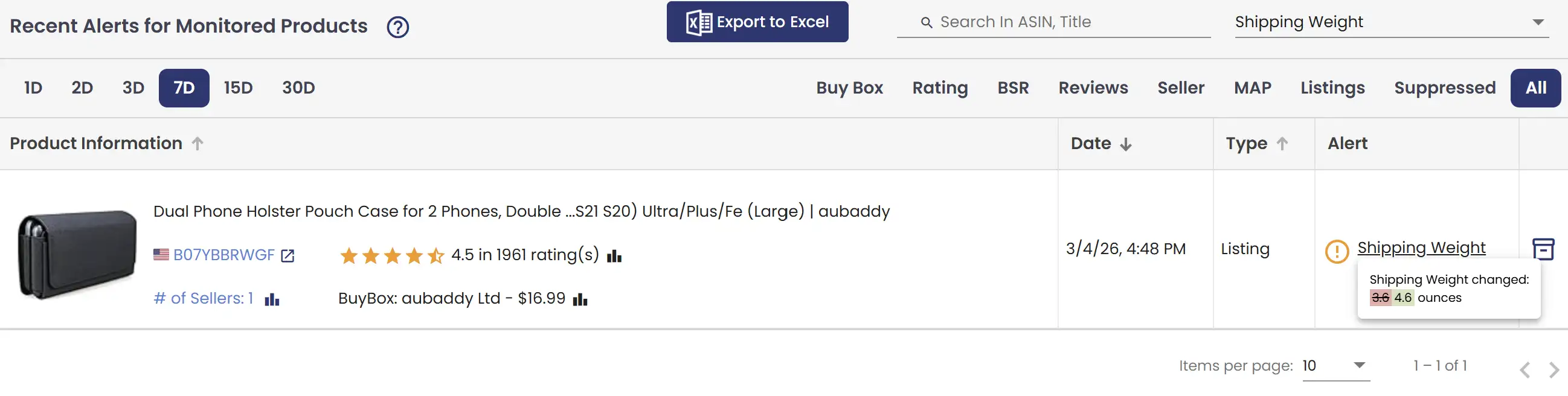The height and width of the screenshot is (396, 1568).
Task: Archive this alert with the box icon
Action: click(1543, 249)
